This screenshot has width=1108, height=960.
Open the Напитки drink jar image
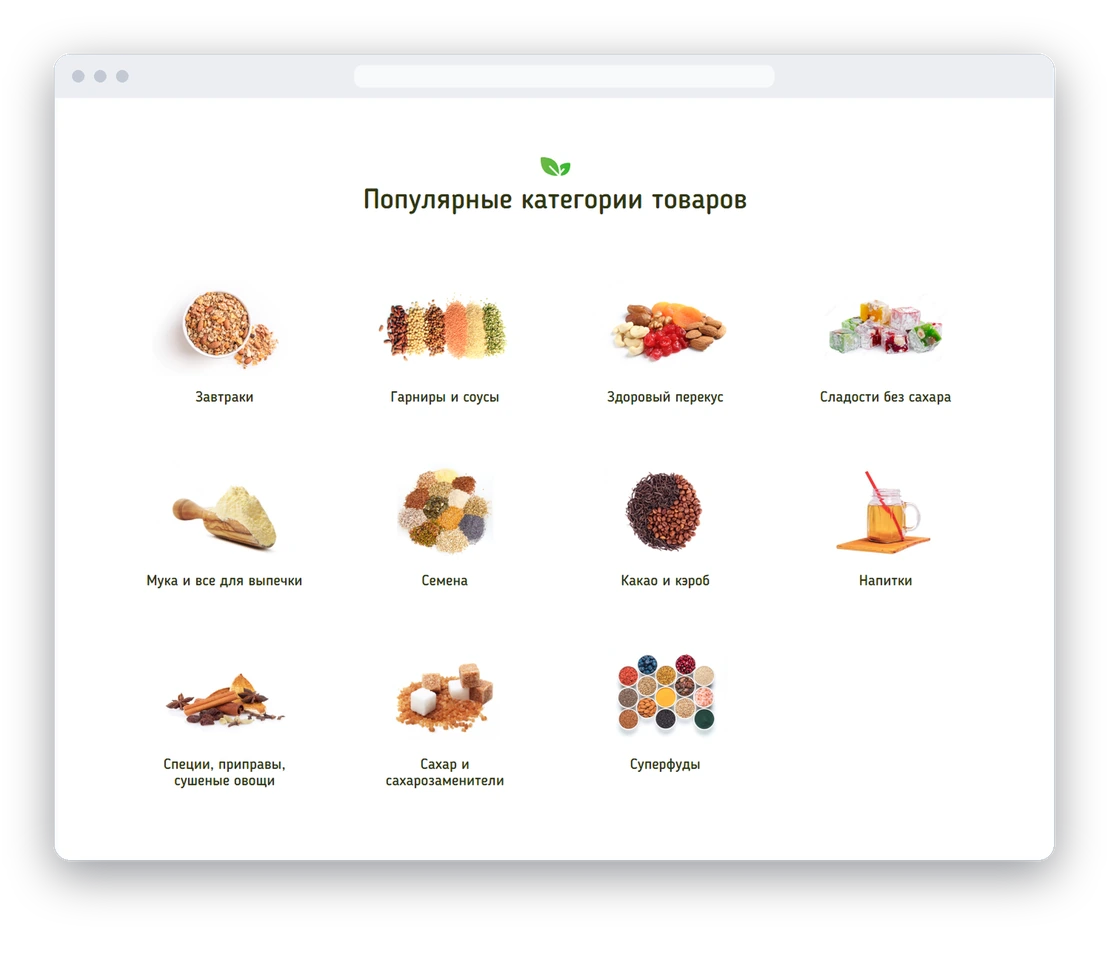pyautogui.click(x=884, y=512)
